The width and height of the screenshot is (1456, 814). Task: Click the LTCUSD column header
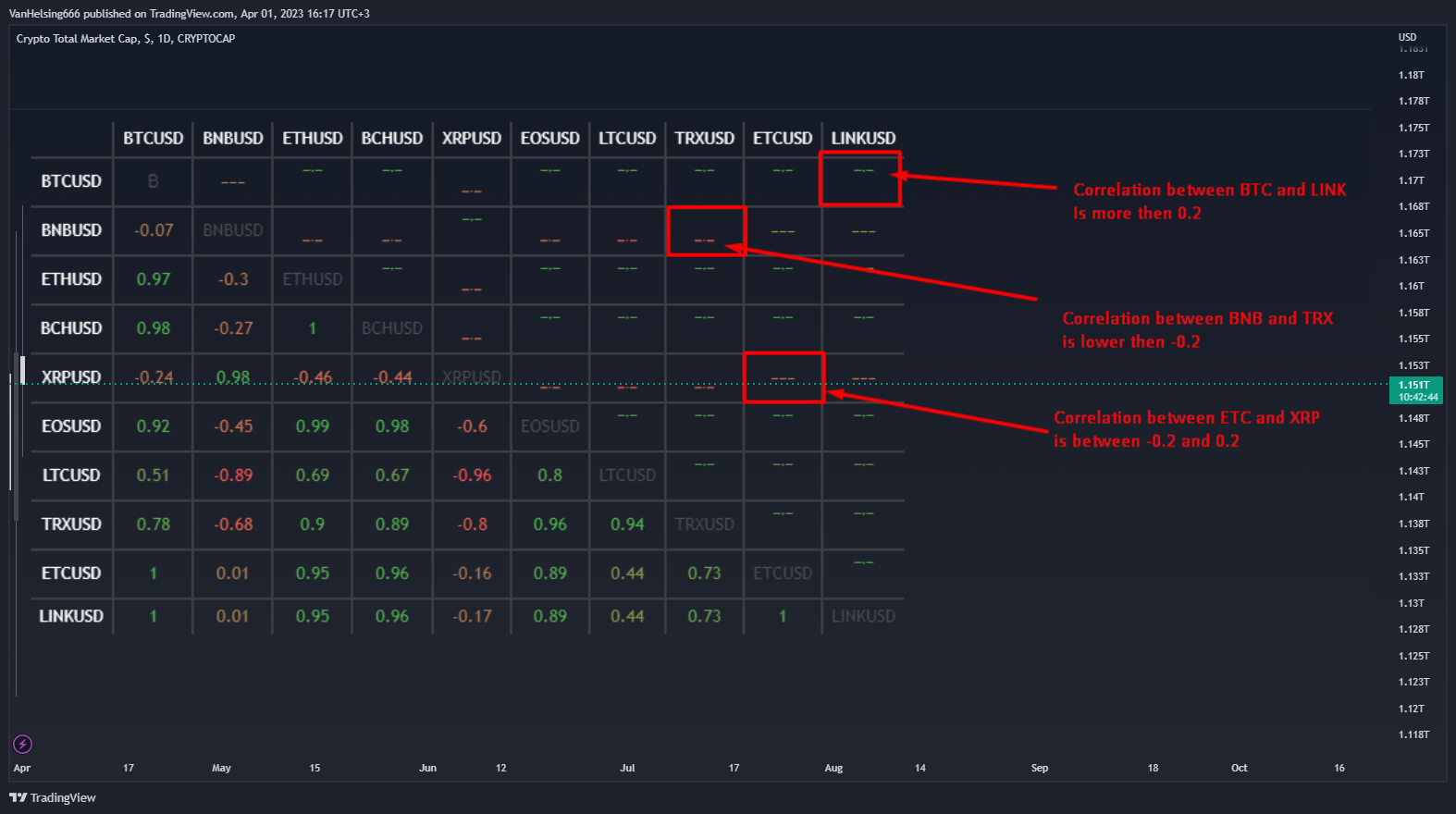click(x=627, y=138)
